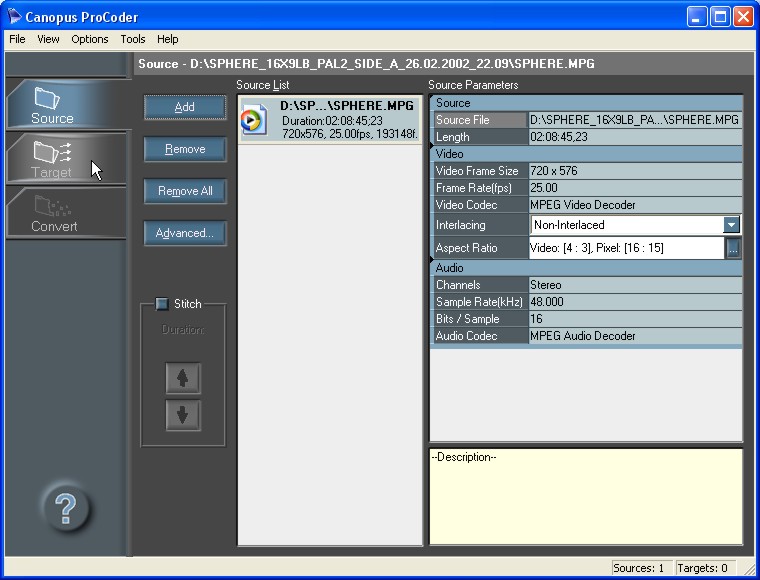Collapse the Video section header
The height and width of the screenshot is (580, 760).
[x=586, y=154]
